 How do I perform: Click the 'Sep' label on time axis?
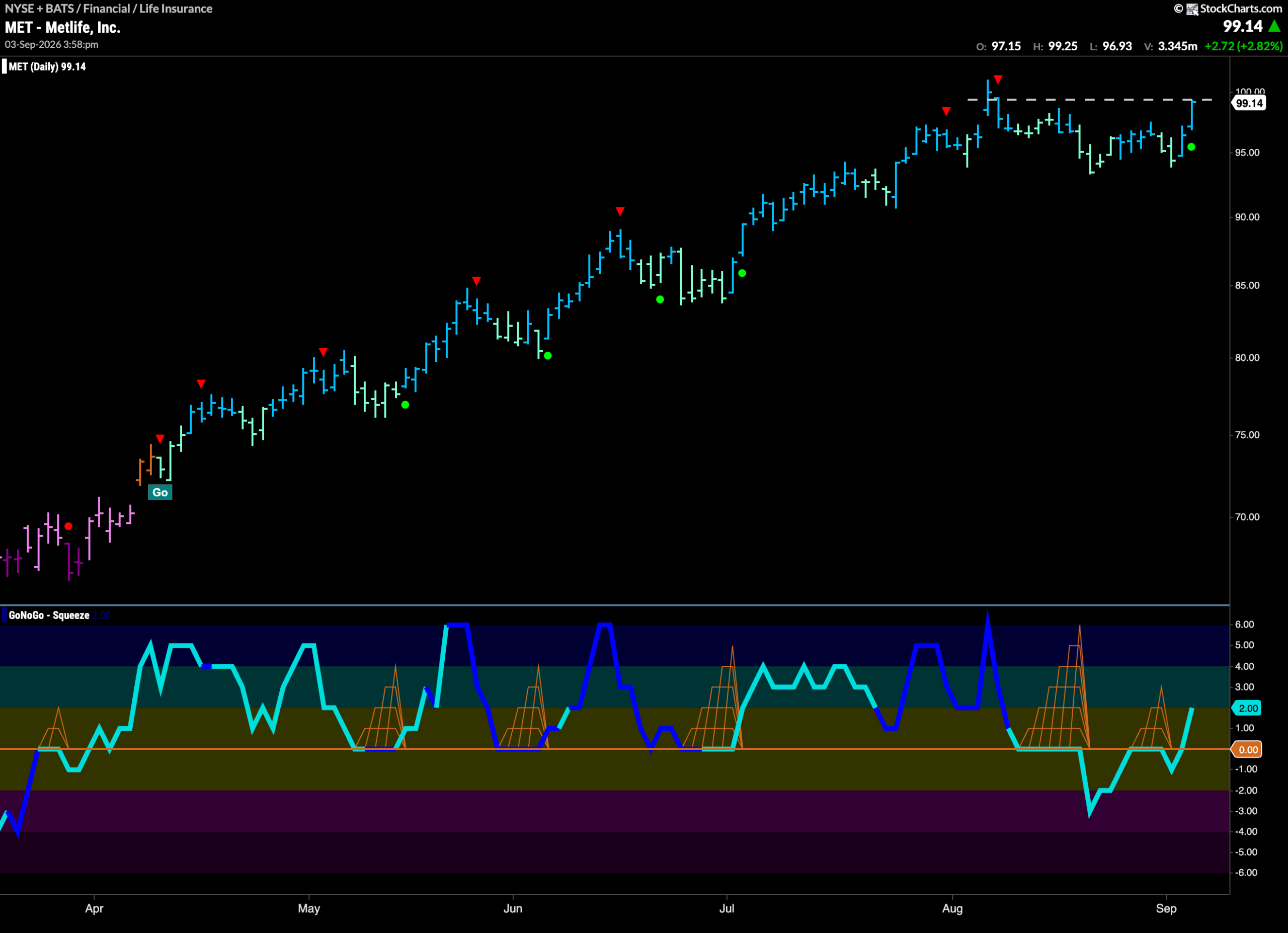[x=1166, y=908]
